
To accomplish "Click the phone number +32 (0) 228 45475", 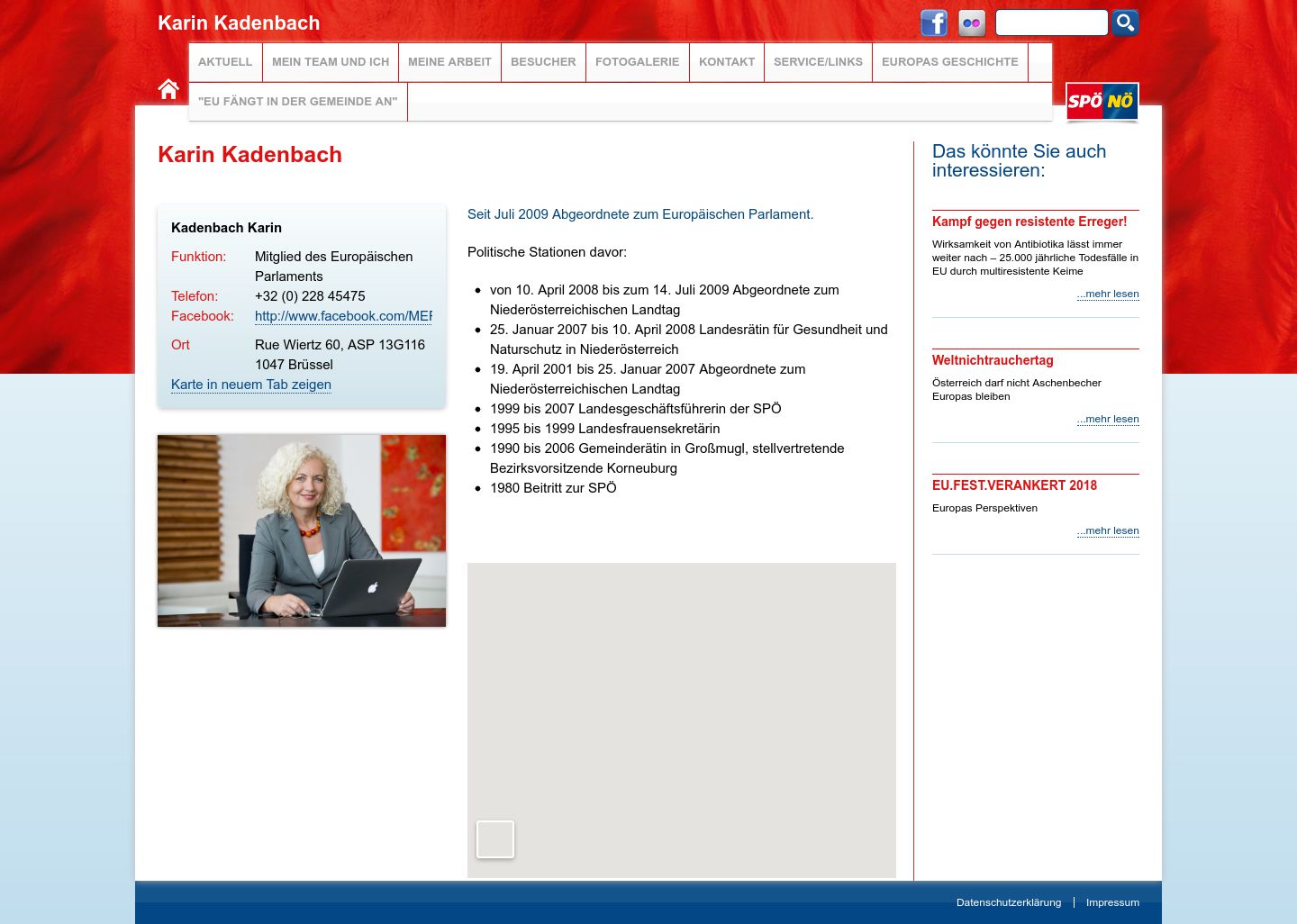I will coord(310,296).
